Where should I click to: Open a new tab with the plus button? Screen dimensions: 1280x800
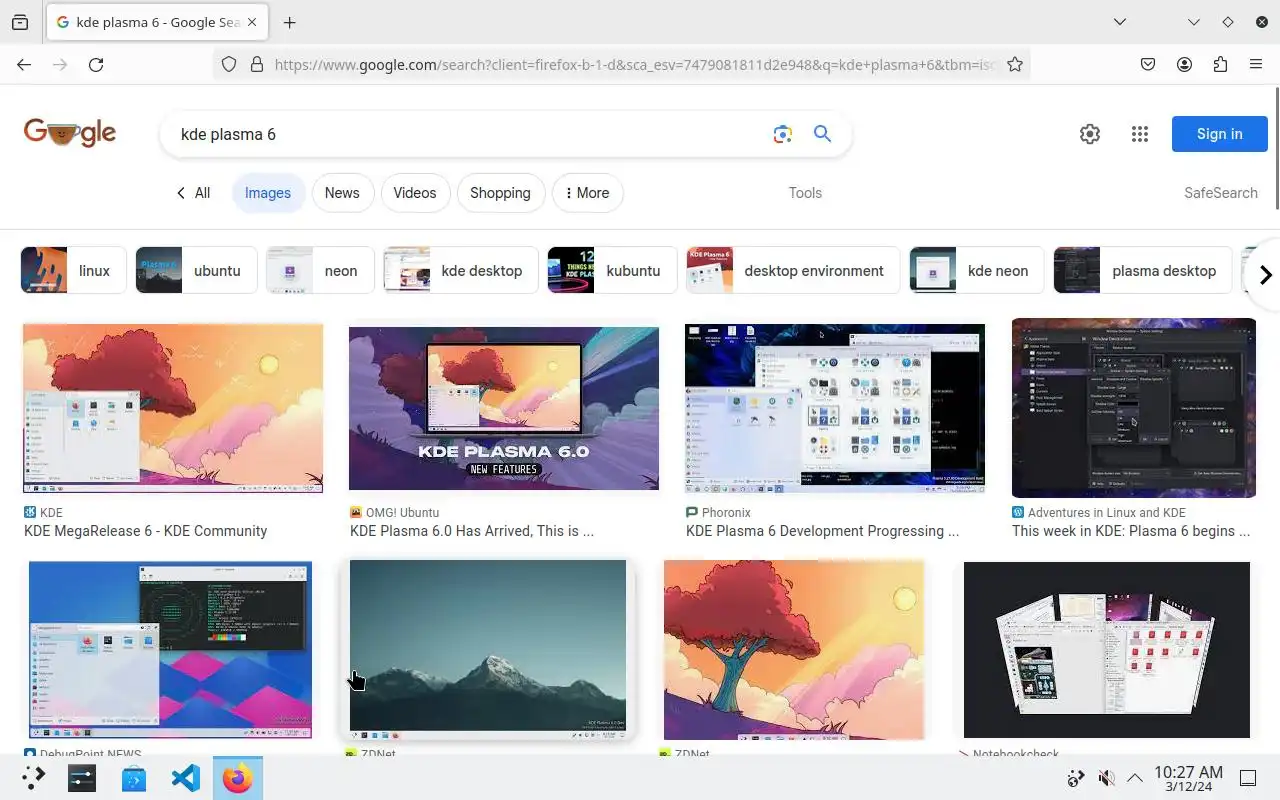[x=290, y=22]
